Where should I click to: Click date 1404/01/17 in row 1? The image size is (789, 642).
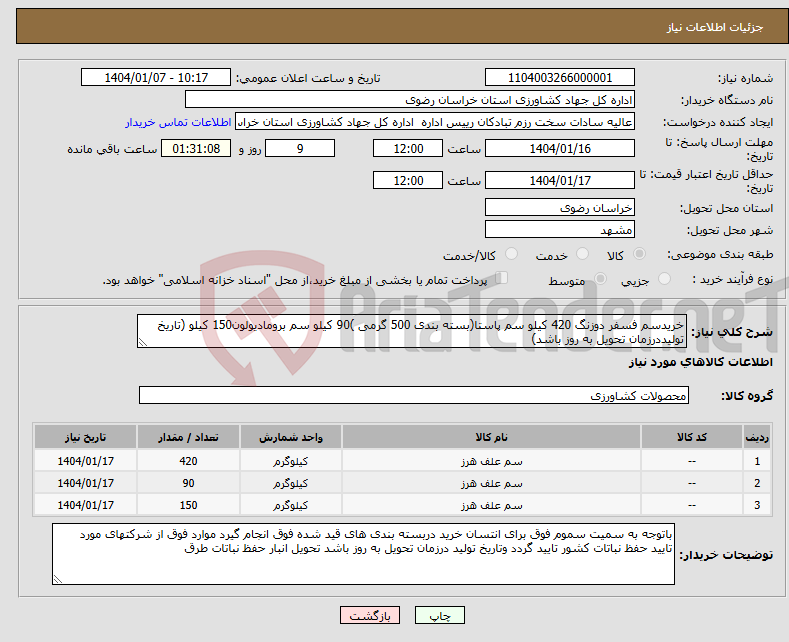pyautogui.click(x=86, y=461)
